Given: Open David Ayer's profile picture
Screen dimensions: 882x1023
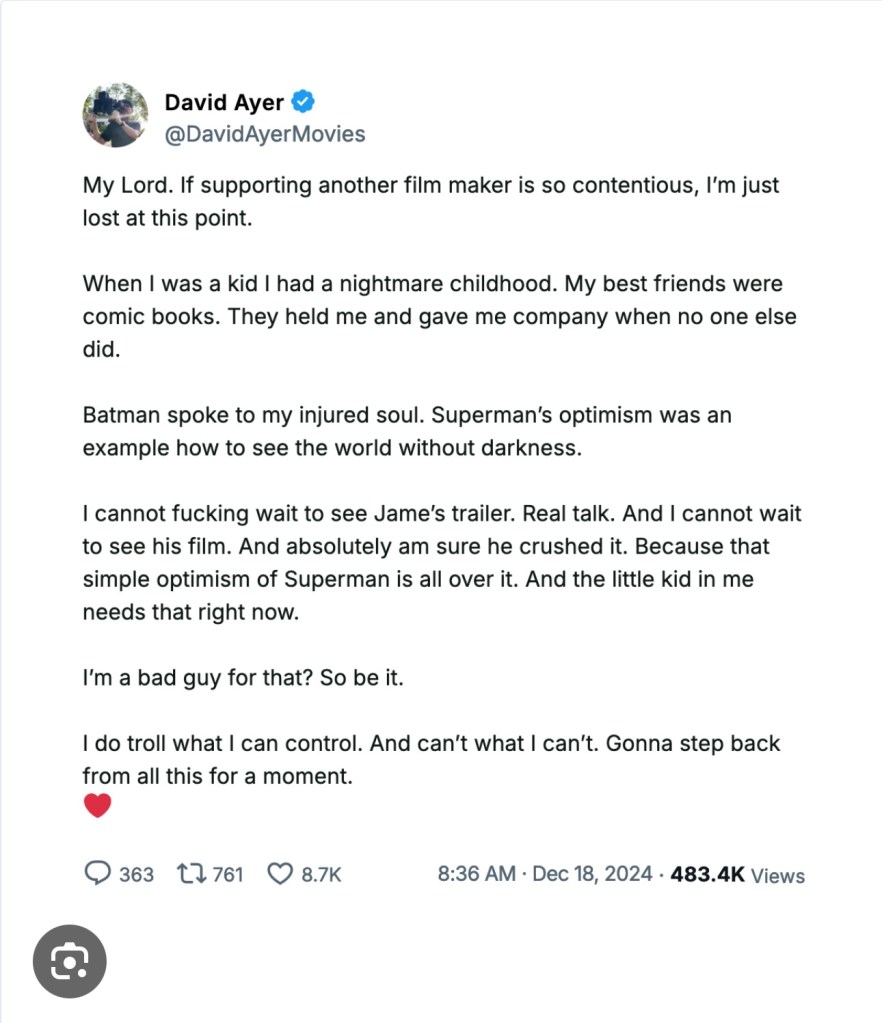Looking at the screenshot, I should [x=116, y=115].
